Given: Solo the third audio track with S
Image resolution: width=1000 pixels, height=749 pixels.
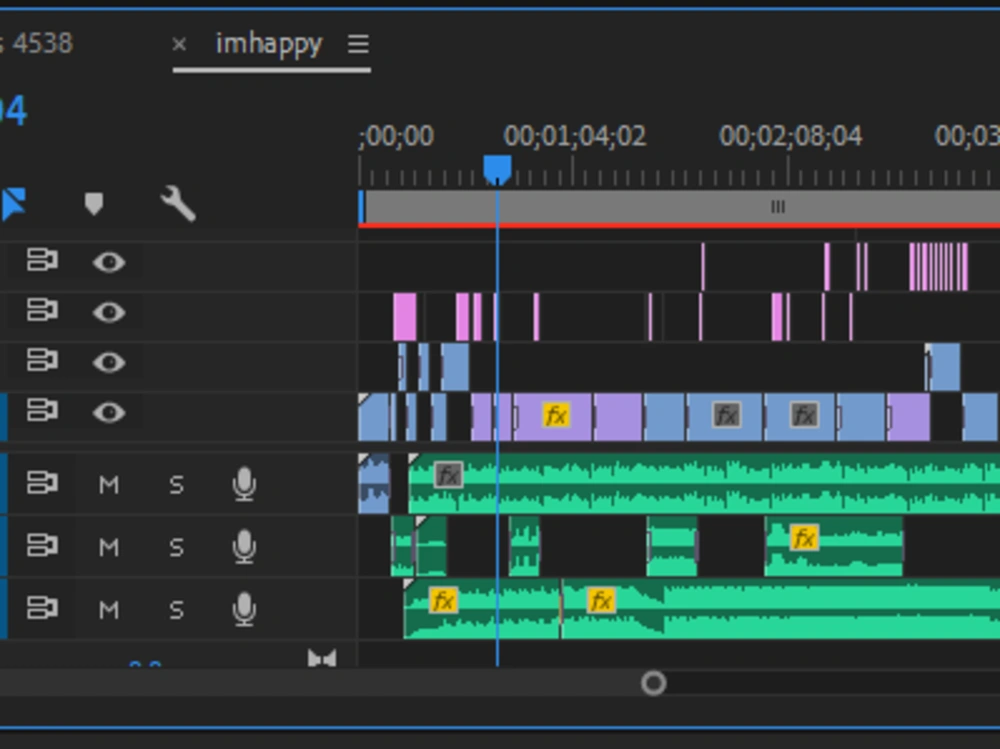Looking at the screenshot, I should [x=177, y=611].
